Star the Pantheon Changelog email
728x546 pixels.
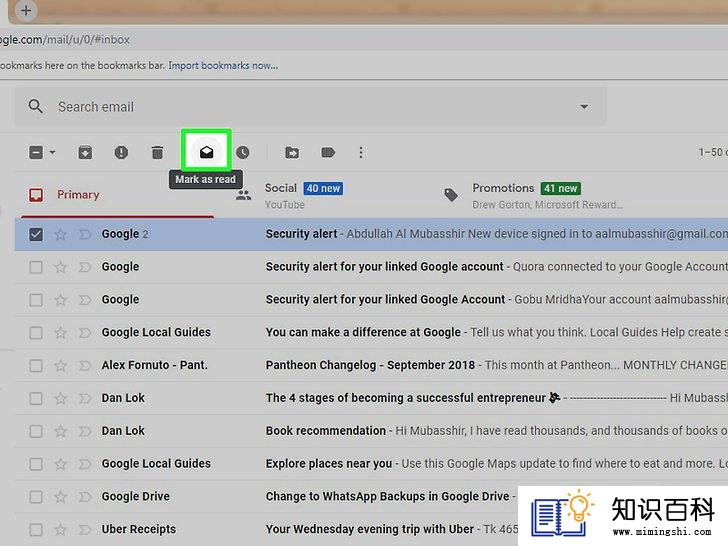coord(60,366)
